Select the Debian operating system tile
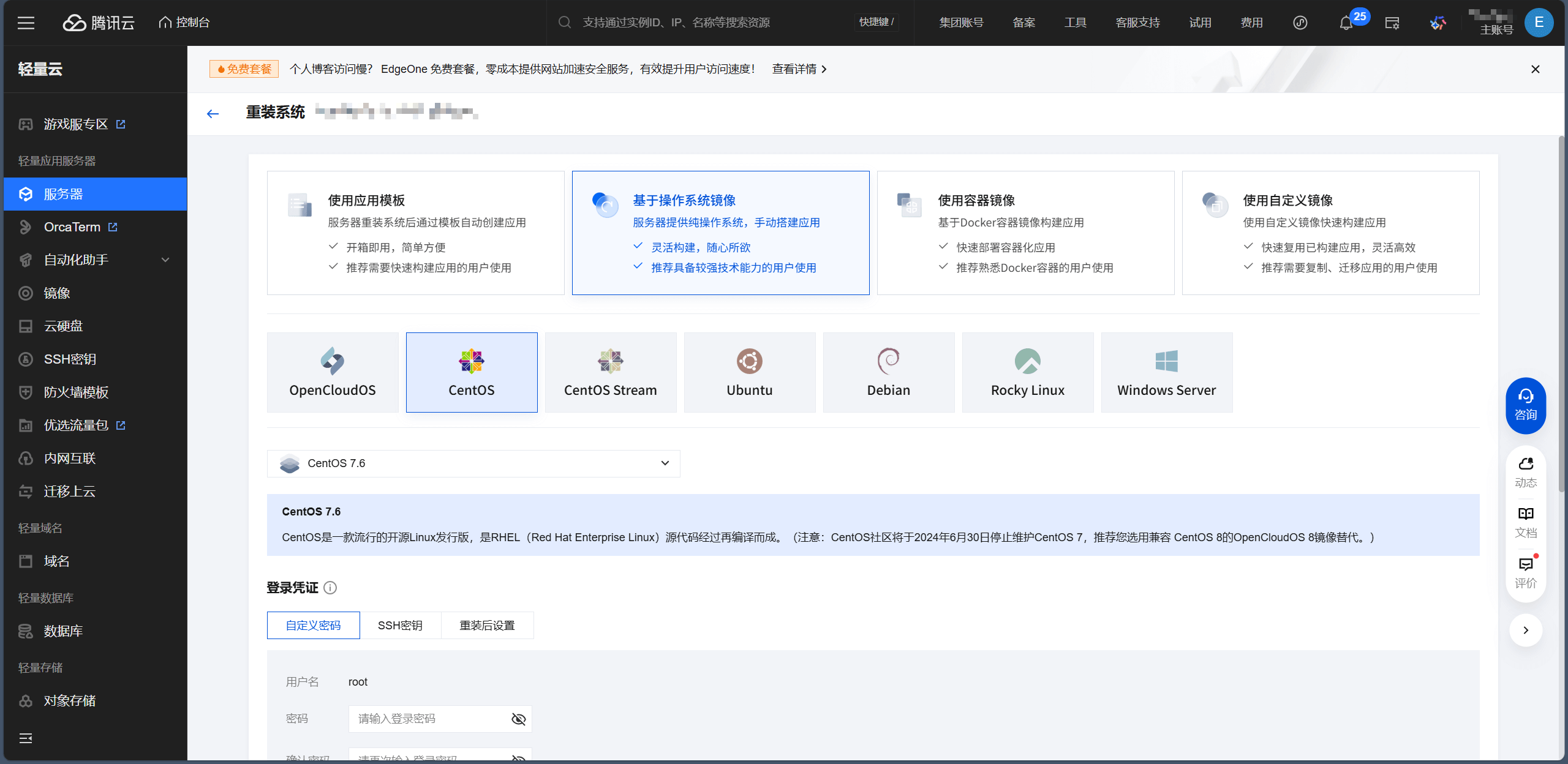 tap(888, 372)
